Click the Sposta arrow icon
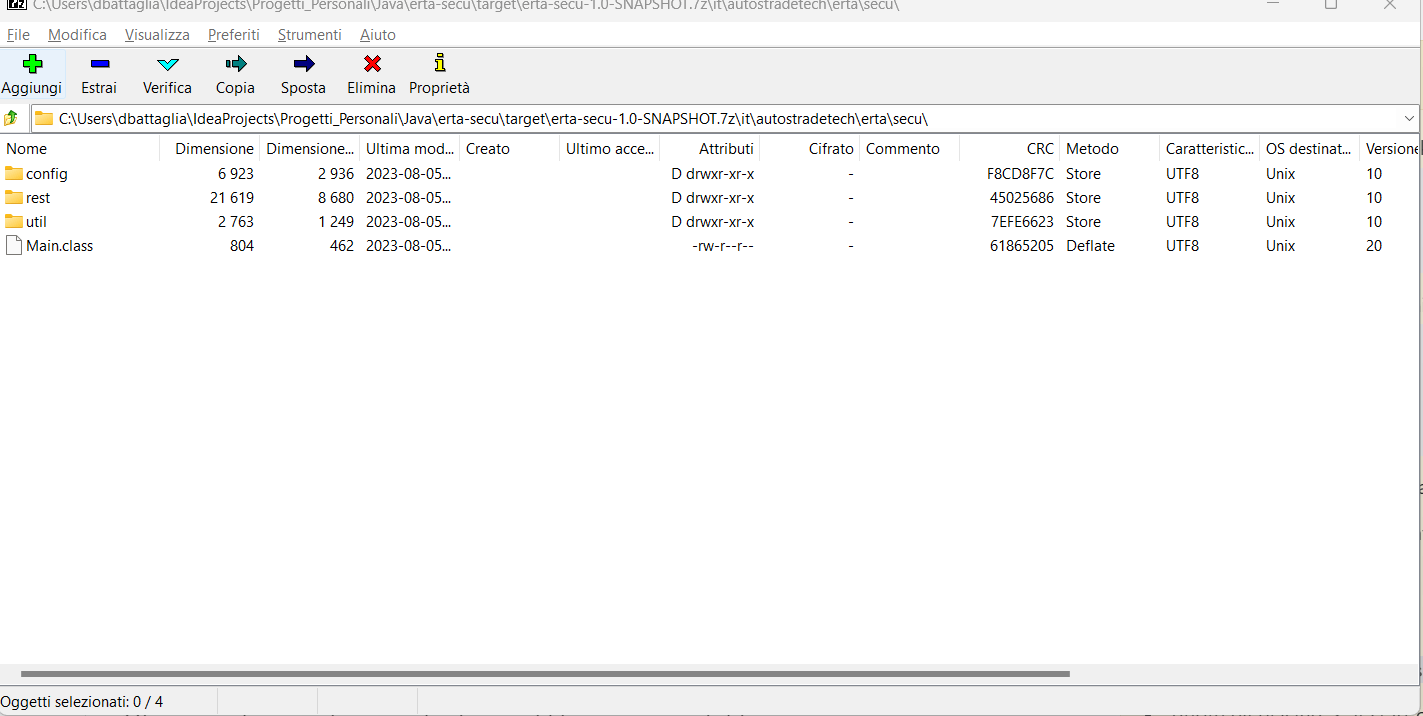This screenshot has width=1423, height=716. click(302, 66)
